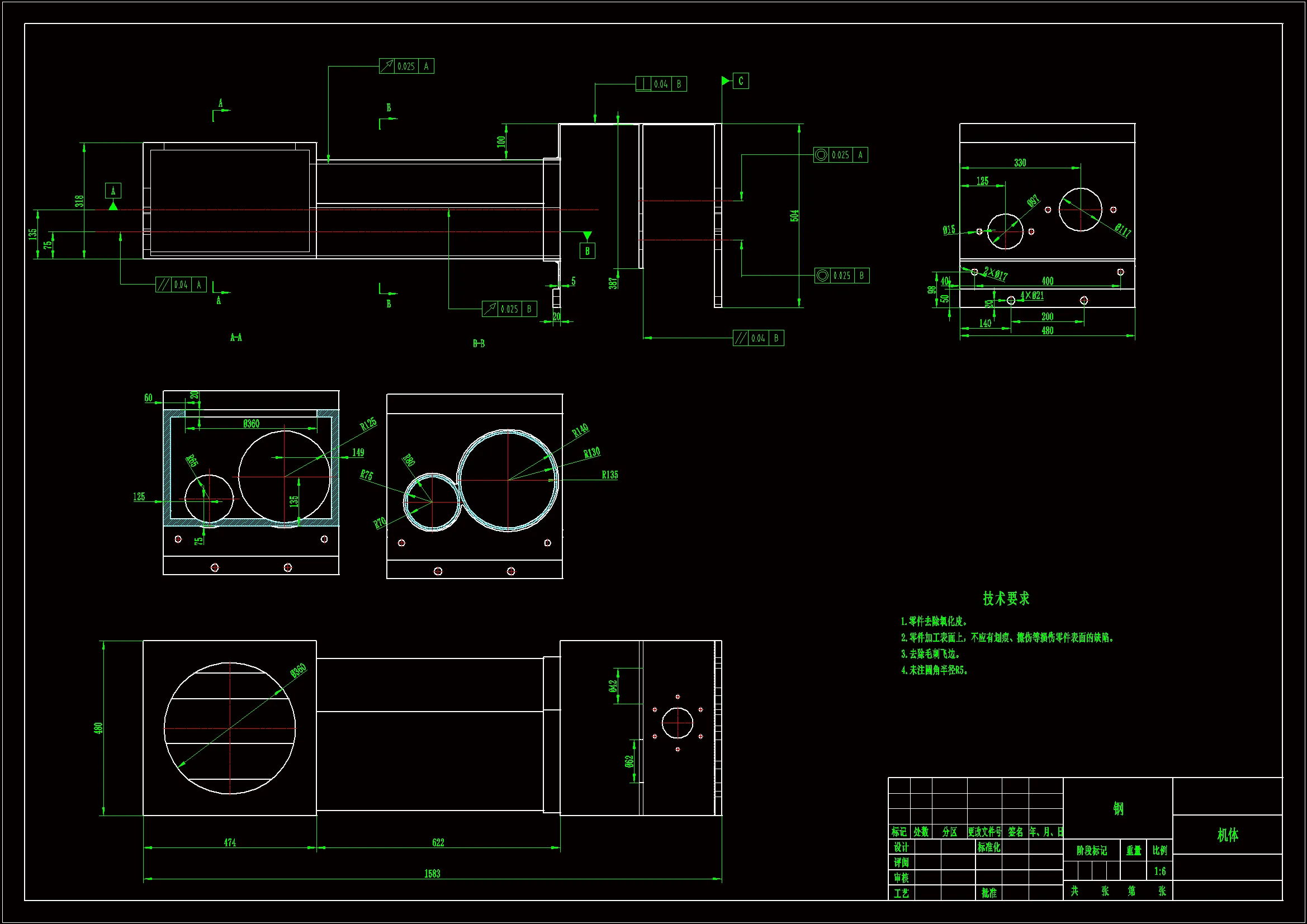
Task: Click the parallelism 0.04 A tolerance frame
Action: pyautogui.click(x=181, y=285)
